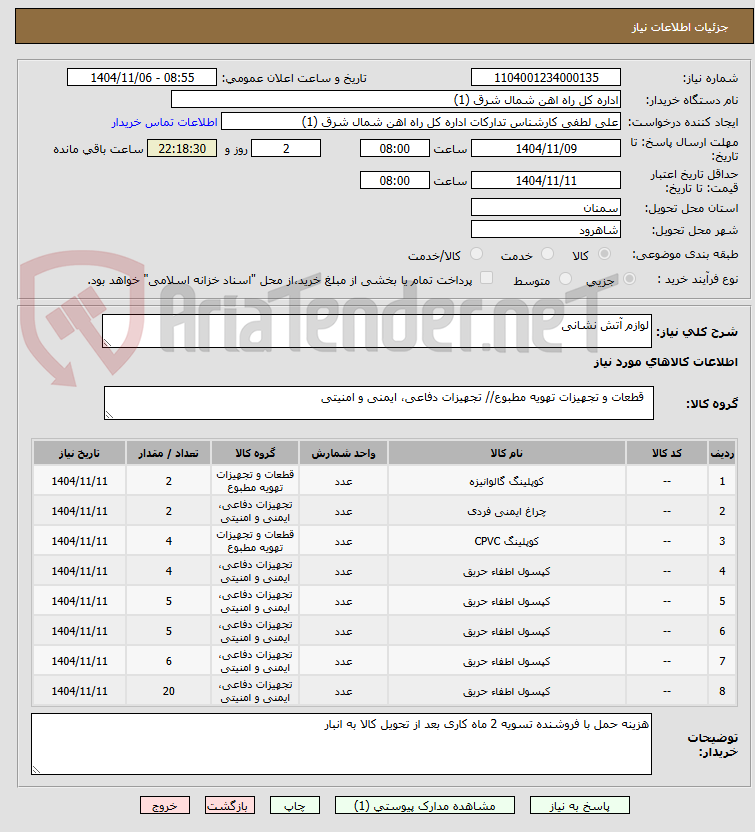Select the خدمت radio button
Screen dimensions: 755x832
pos(547,254)
